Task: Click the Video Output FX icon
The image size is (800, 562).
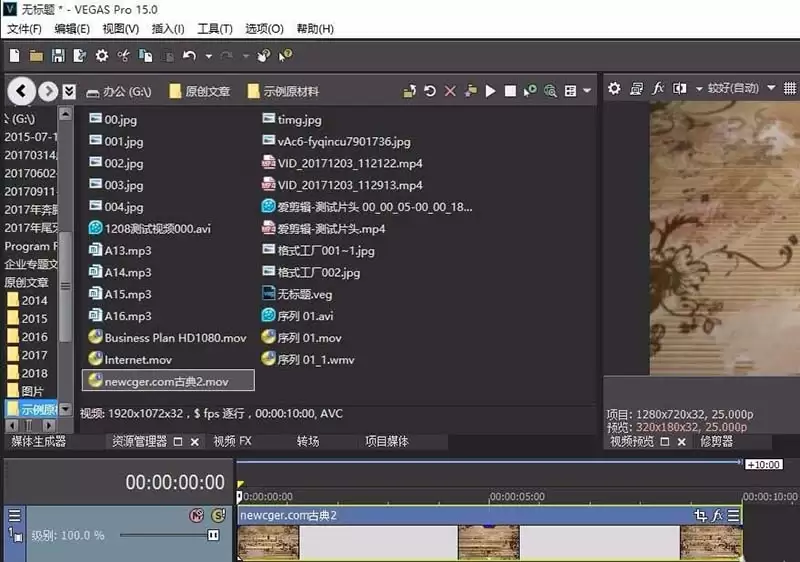Action: pyautogui.click(x=658, y=89)
